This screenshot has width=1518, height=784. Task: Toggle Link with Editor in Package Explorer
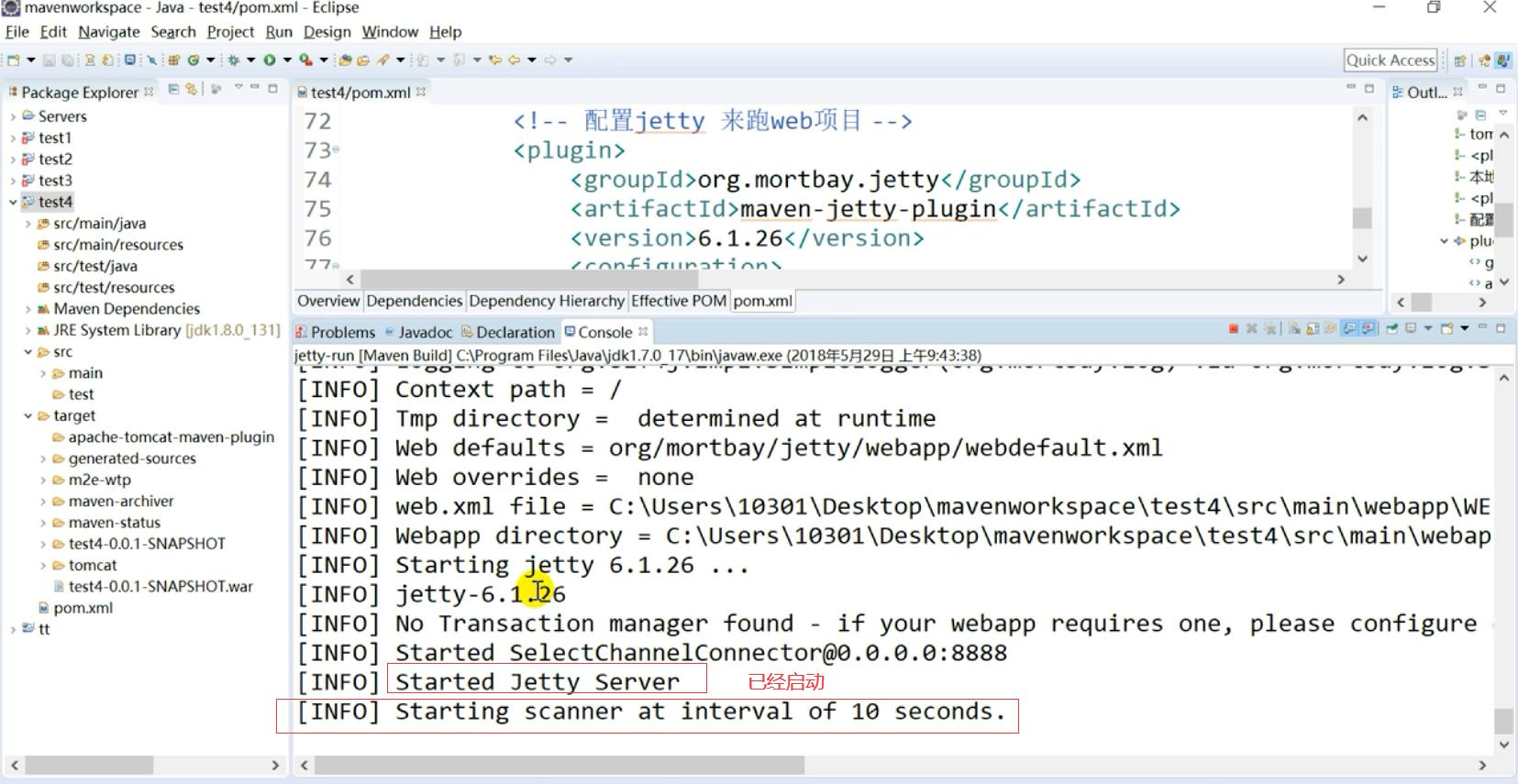coord(191,89)
